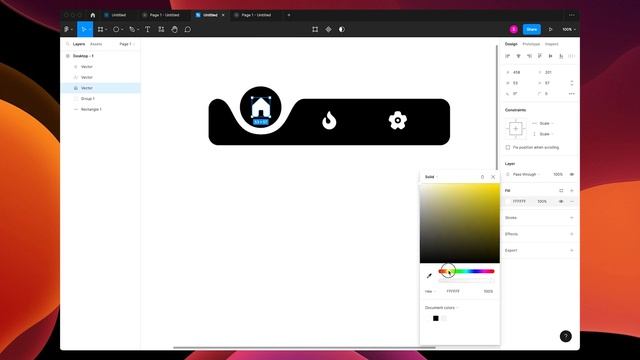Open the Layers tab
Viewport: 640px width, 360px height.
pyautogui.click(x=79, y=44)
